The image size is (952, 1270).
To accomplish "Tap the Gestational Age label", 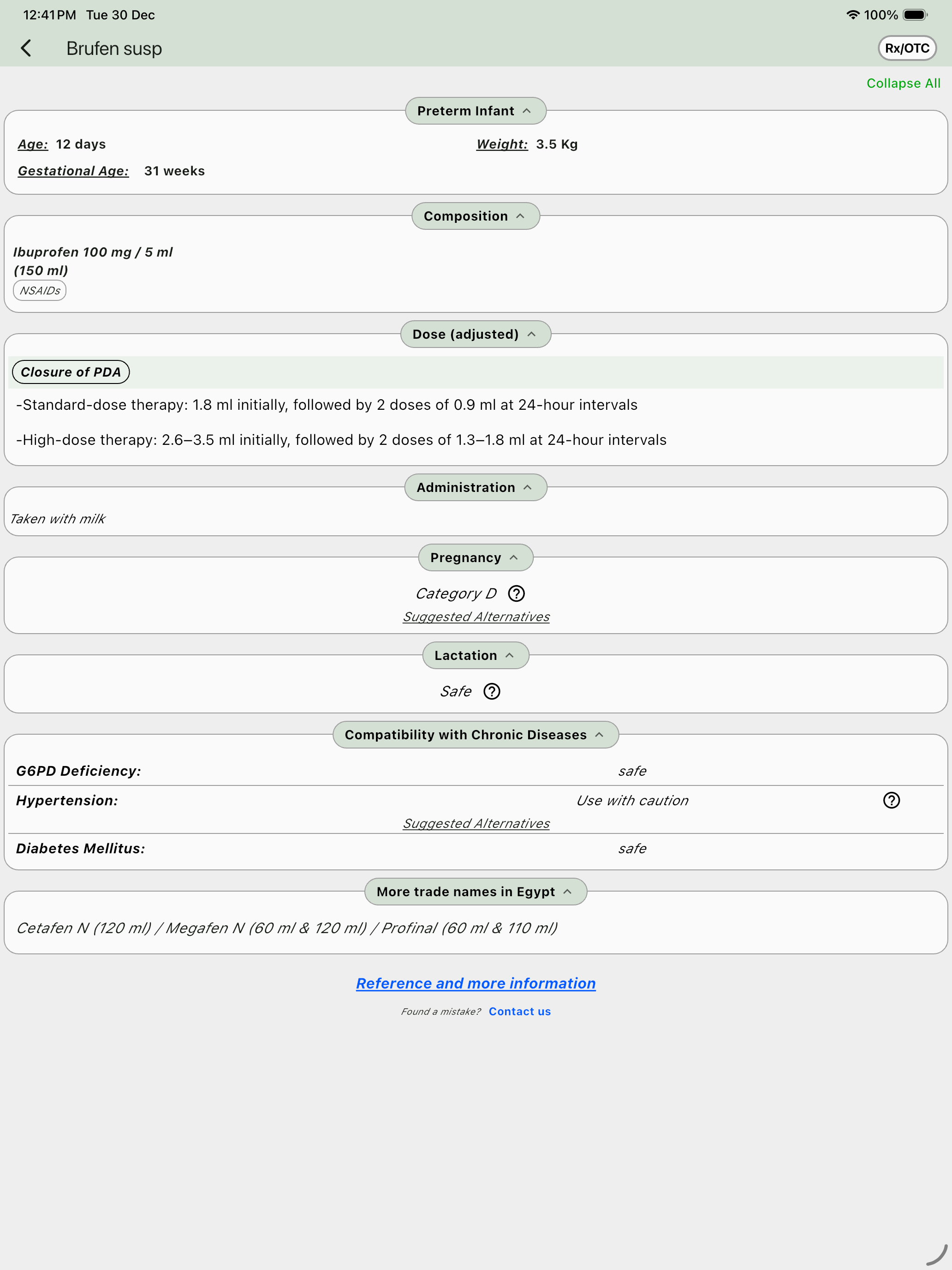I will click(73, 171).
